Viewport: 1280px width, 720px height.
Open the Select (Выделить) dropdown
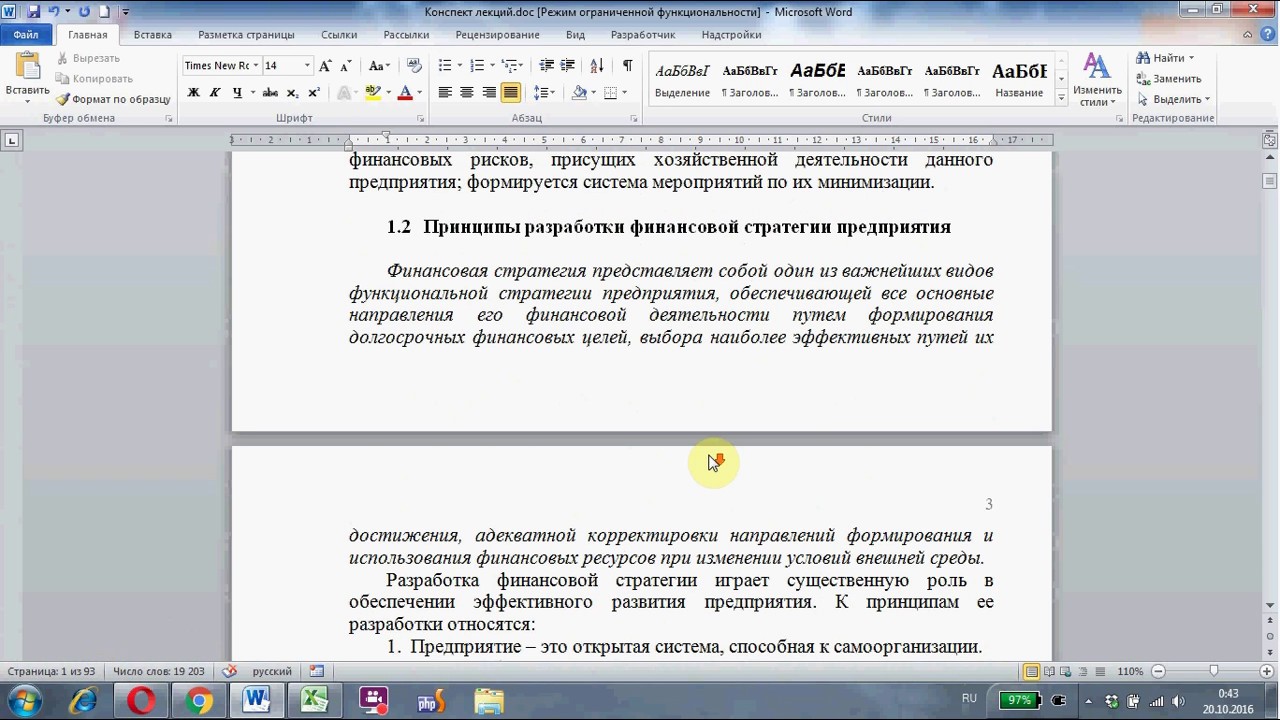[x=1173, y=99]
